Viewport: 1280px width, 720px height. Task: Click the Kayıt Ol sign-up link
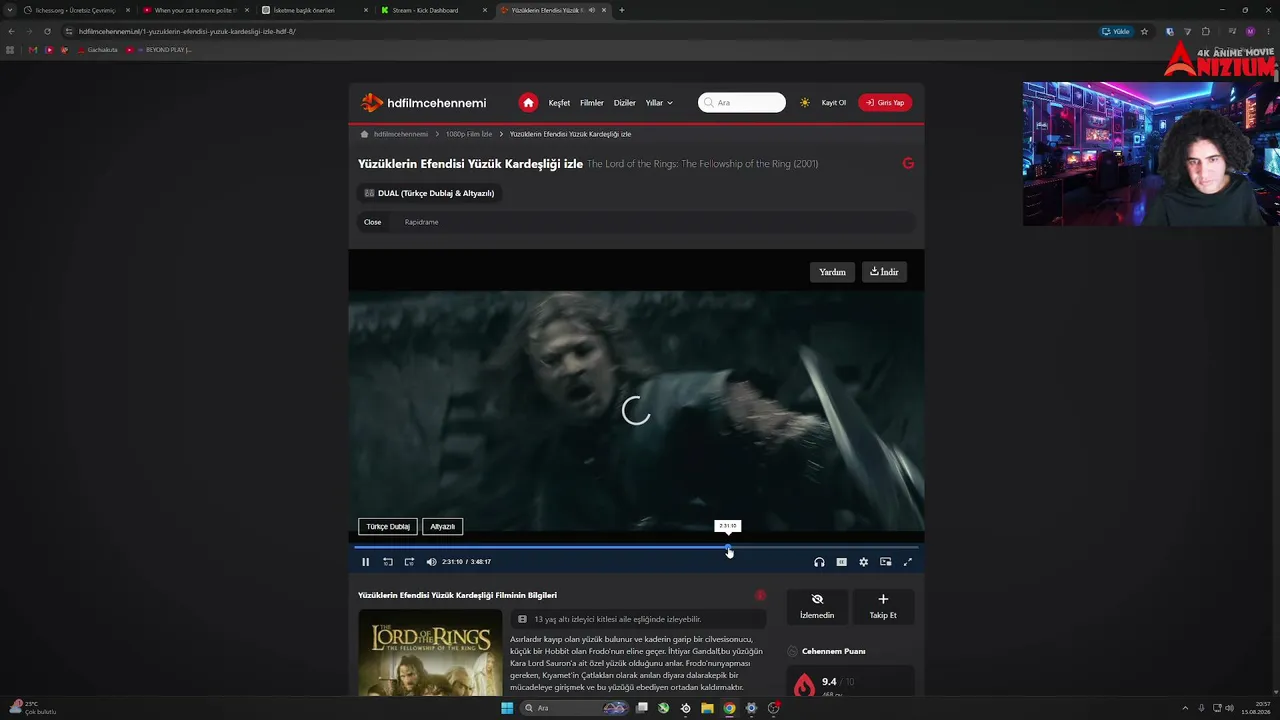[834, 102]
